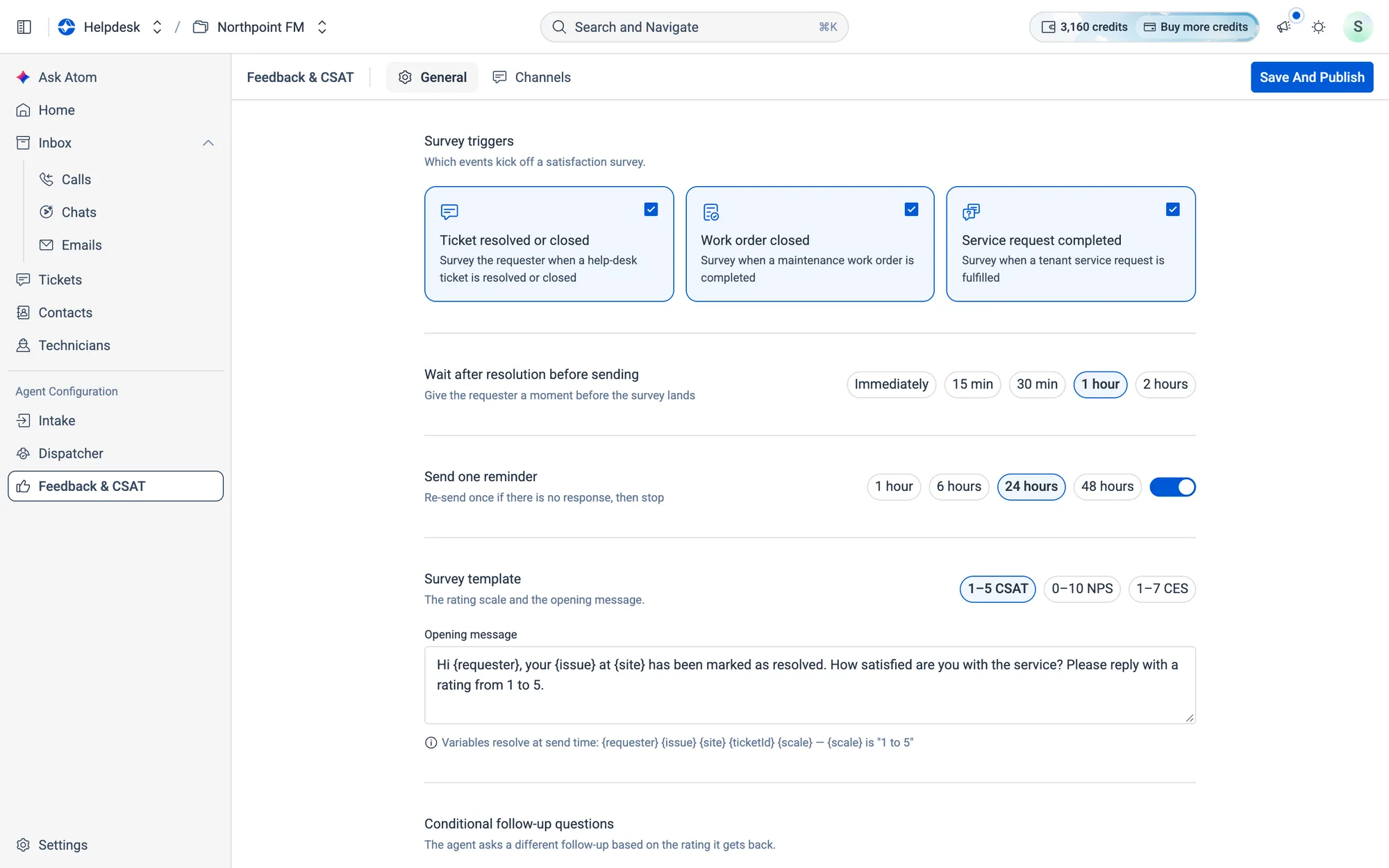Disable the Send one reminder switch

(x=1172, y=487)
